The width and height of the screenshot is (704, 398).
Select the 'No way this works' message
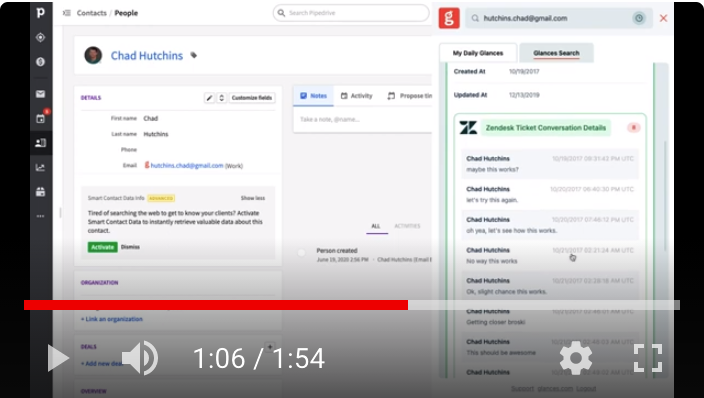[x=550, y=256]
